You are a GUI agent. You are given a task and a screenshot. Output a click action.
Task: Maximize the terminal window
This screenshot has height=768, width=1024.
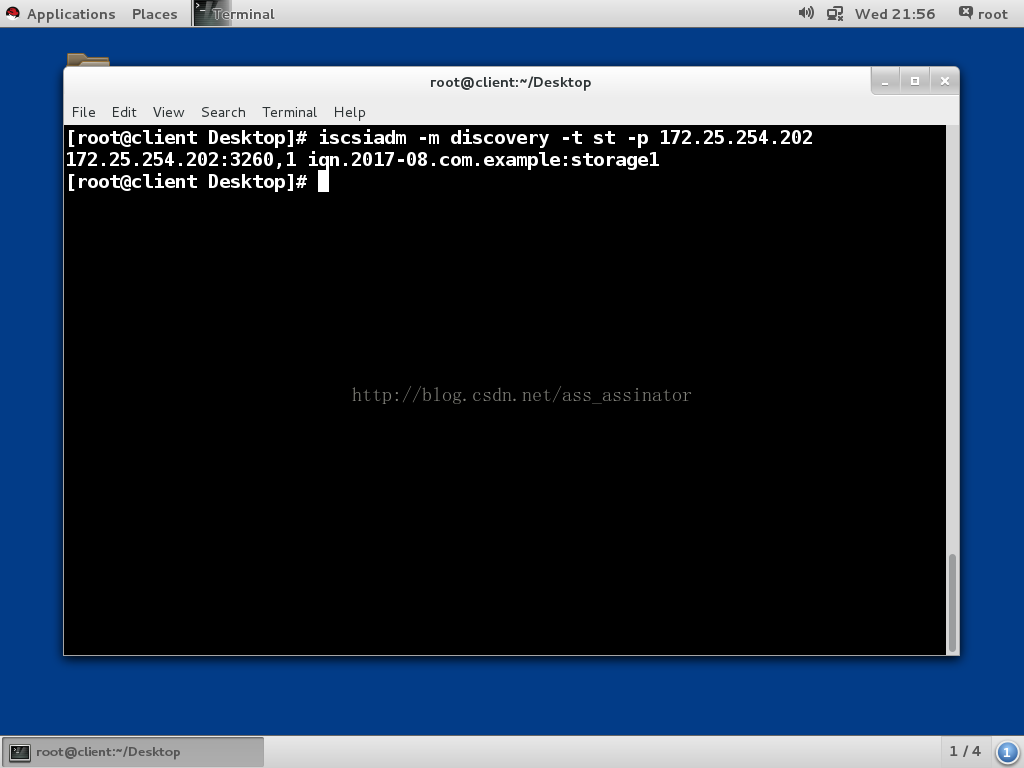(x=915, y=82)
